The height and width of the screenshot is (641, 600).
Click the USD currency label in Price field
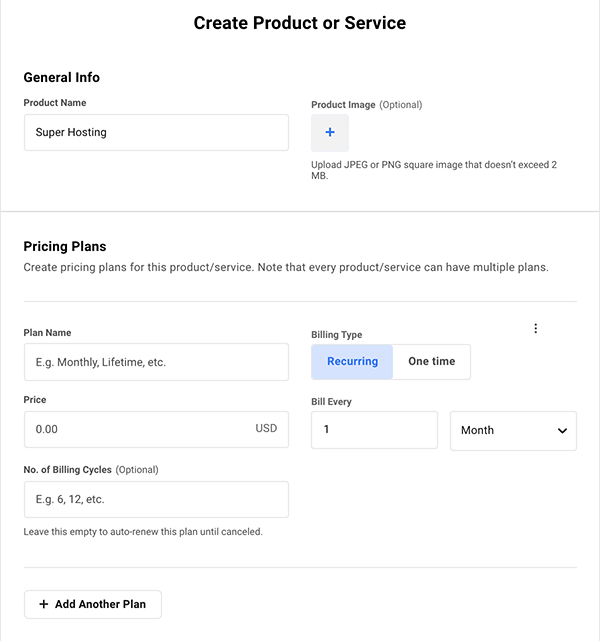click(266, 429)
